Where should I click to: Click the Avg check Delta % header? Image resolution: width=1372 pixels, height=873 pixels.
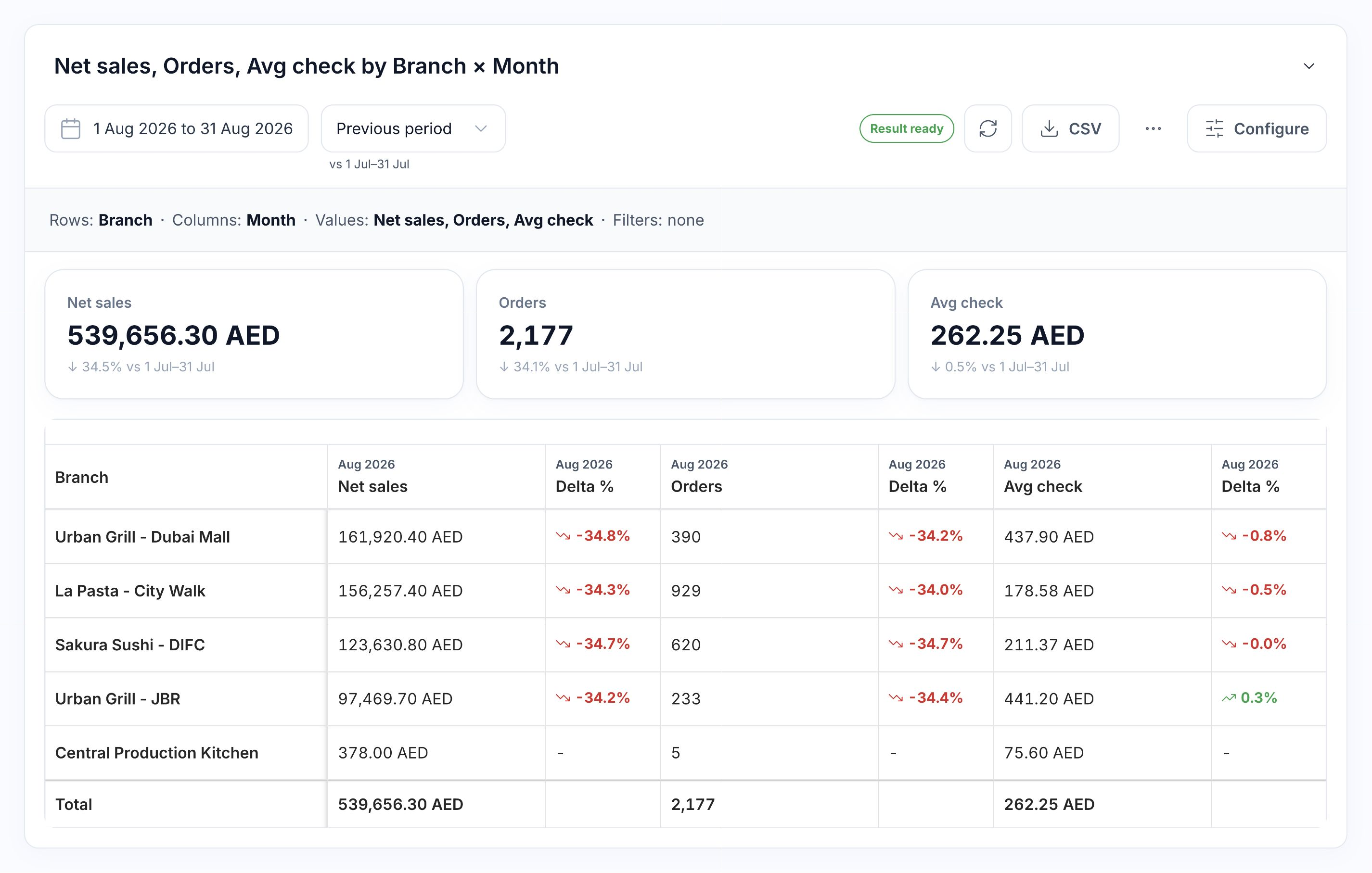click(1269, 477)
